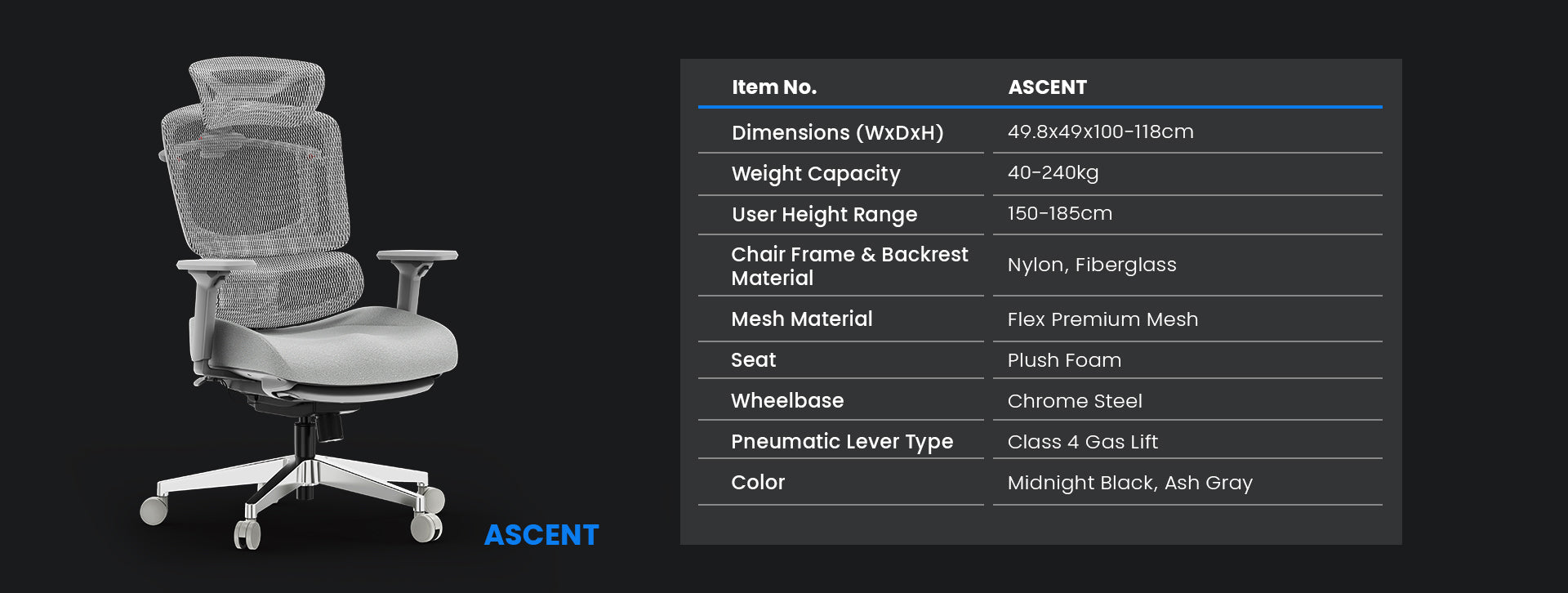Click the Class 4 Gas Lift value
1568x593 pixels.
[x=1082, y=442]
